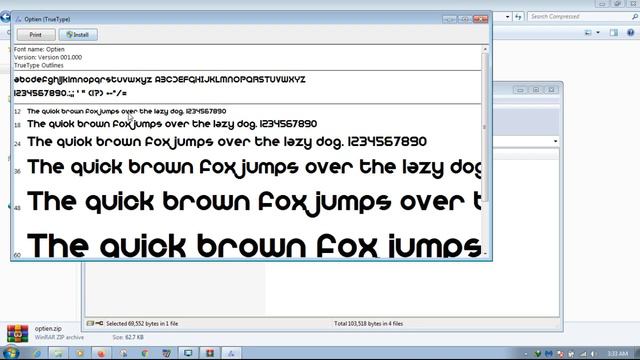
Task: Click the Explorer address bar Refresh button
Action: click(x=518, y=17)
